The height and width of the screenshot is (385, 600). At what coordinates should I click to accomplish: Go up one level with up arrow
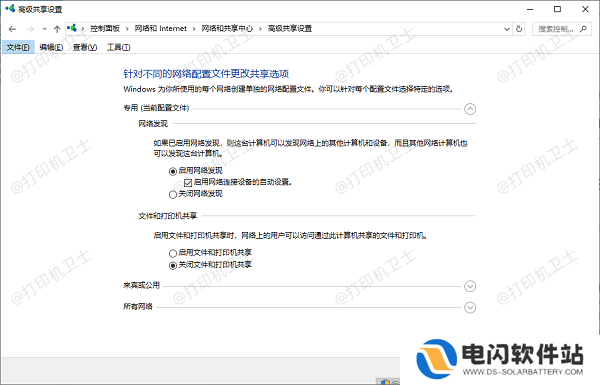coord(57,29)
